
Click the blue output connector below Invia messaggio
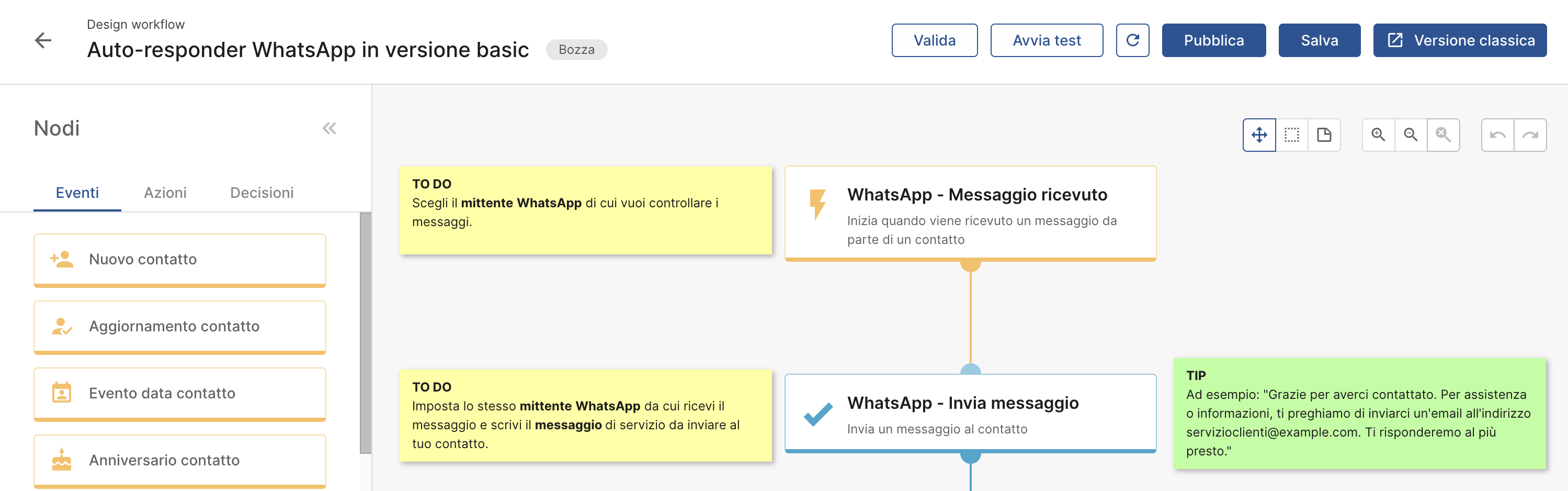coord(970,457)
